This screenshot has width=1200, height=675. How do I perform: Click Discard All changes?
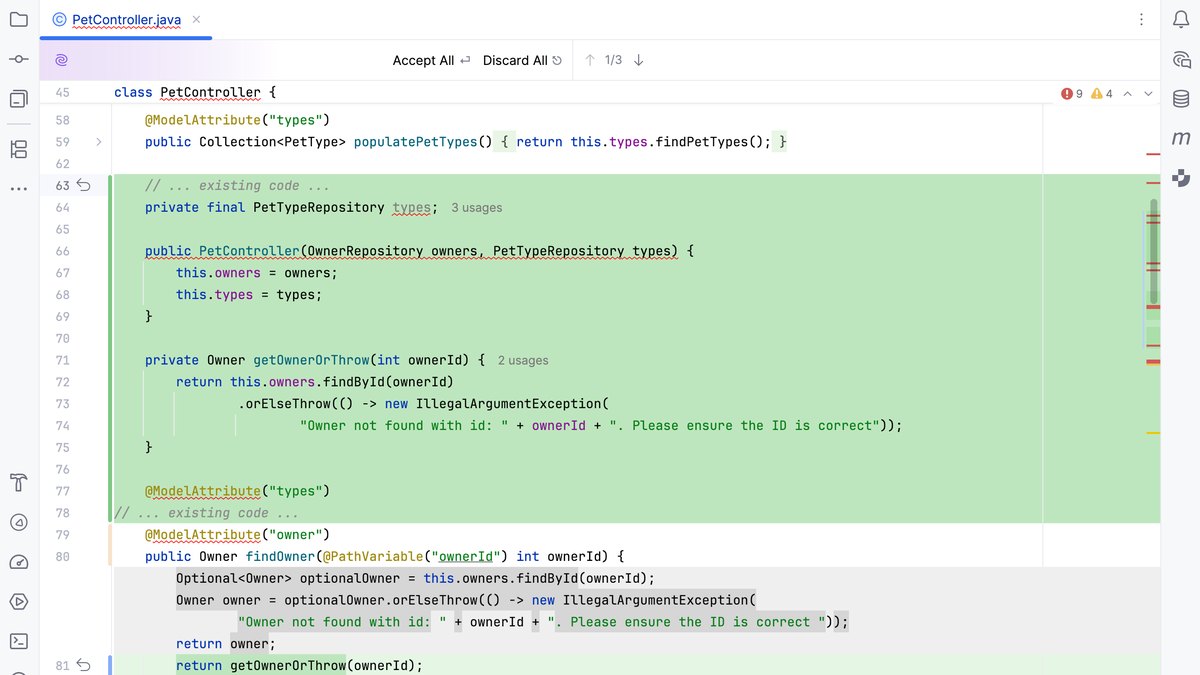coord(522,60)
